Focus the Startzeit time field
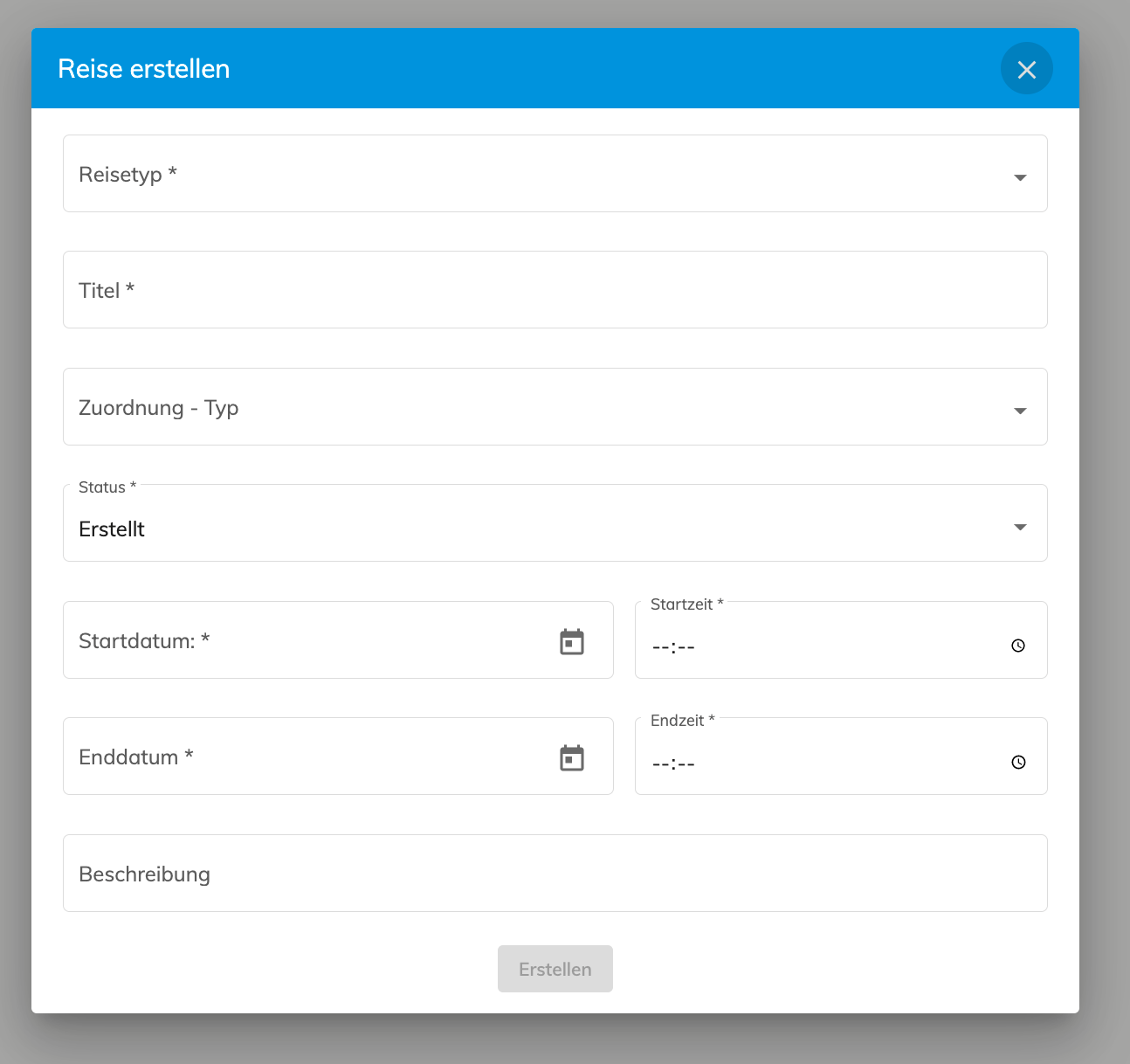The height and width of the screenshot is (1064, 1130). pos(841,640)
